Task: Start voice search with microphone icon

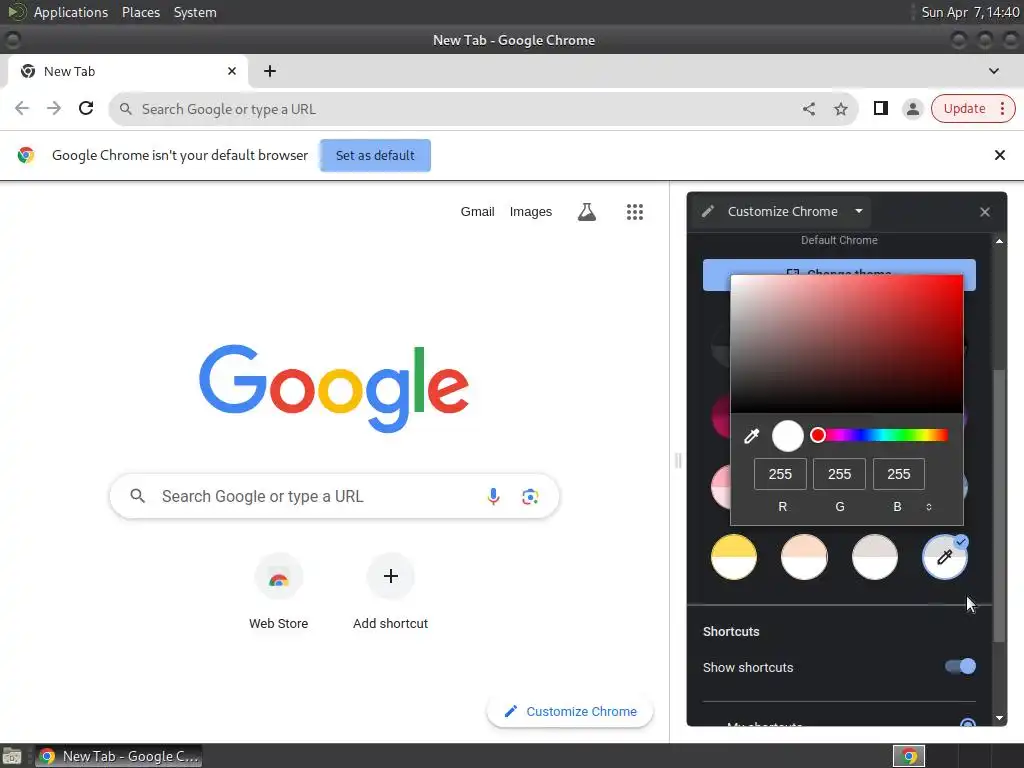Action: [x=493, y=496]
